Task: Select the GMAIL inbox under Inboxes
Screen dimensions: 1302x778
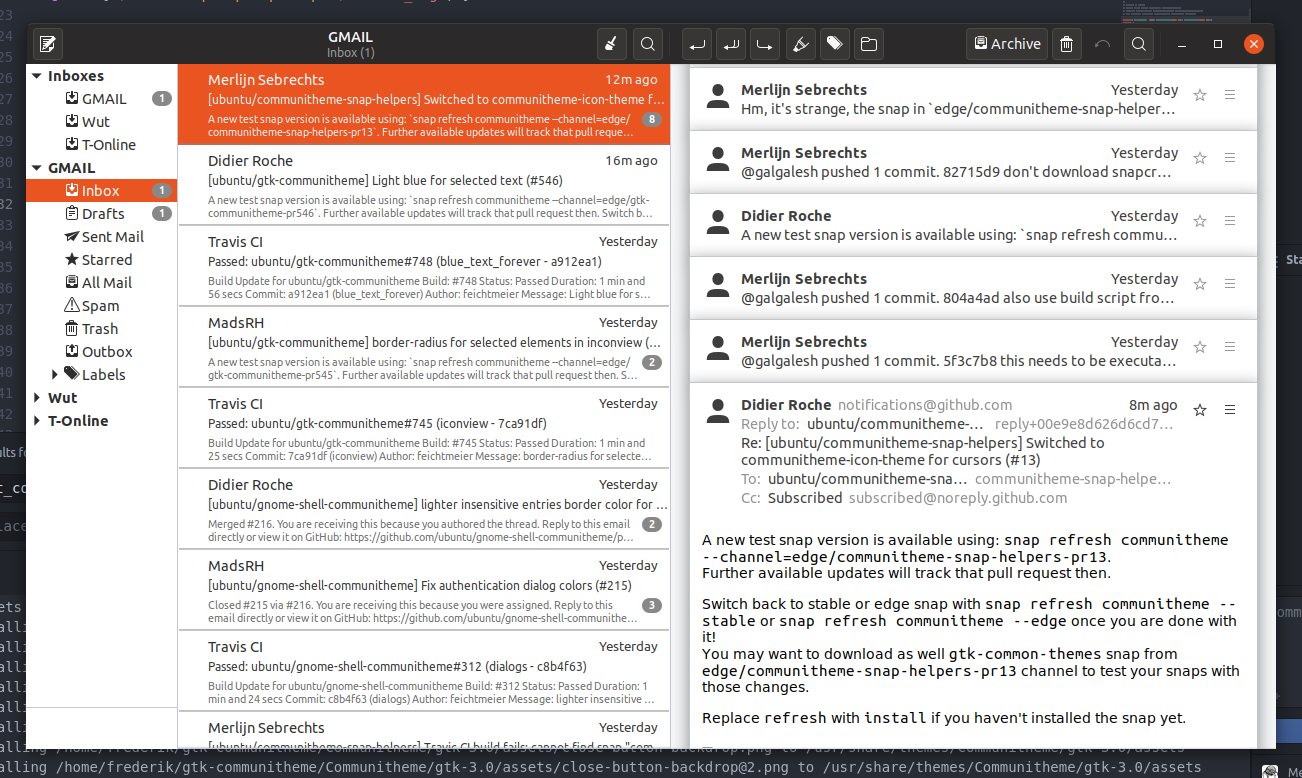Action: pos(101,99)
